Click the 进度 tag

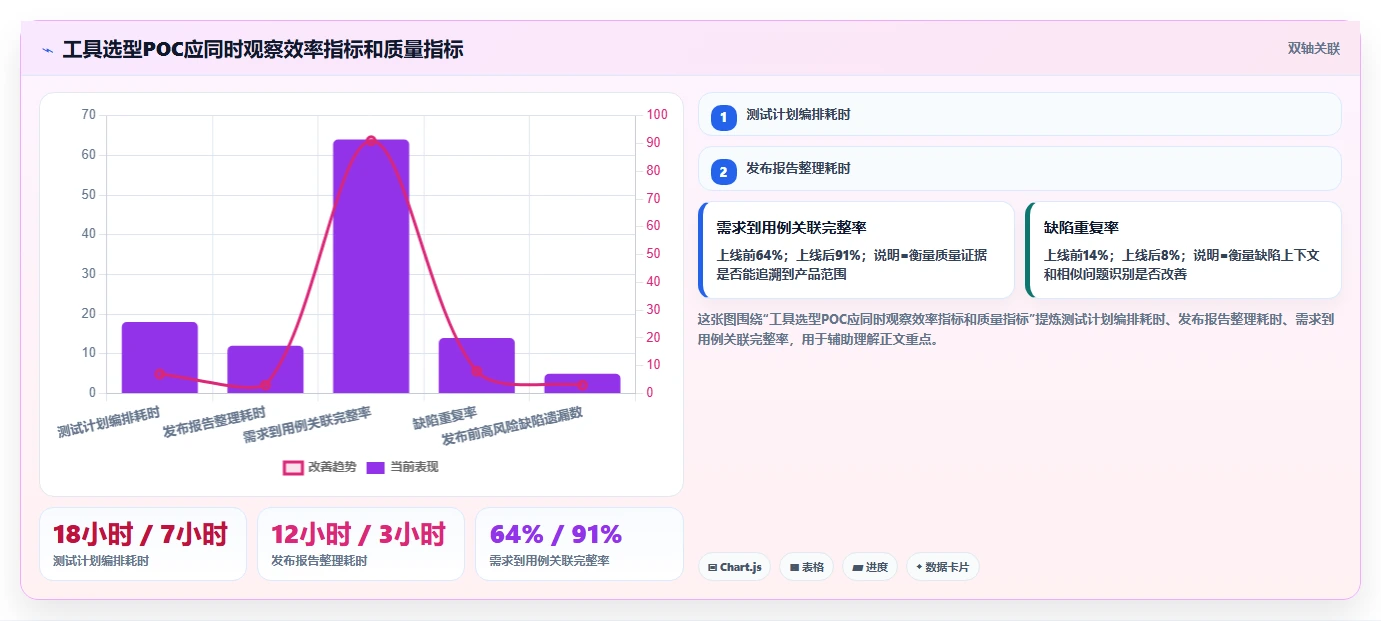coord(869,567)
